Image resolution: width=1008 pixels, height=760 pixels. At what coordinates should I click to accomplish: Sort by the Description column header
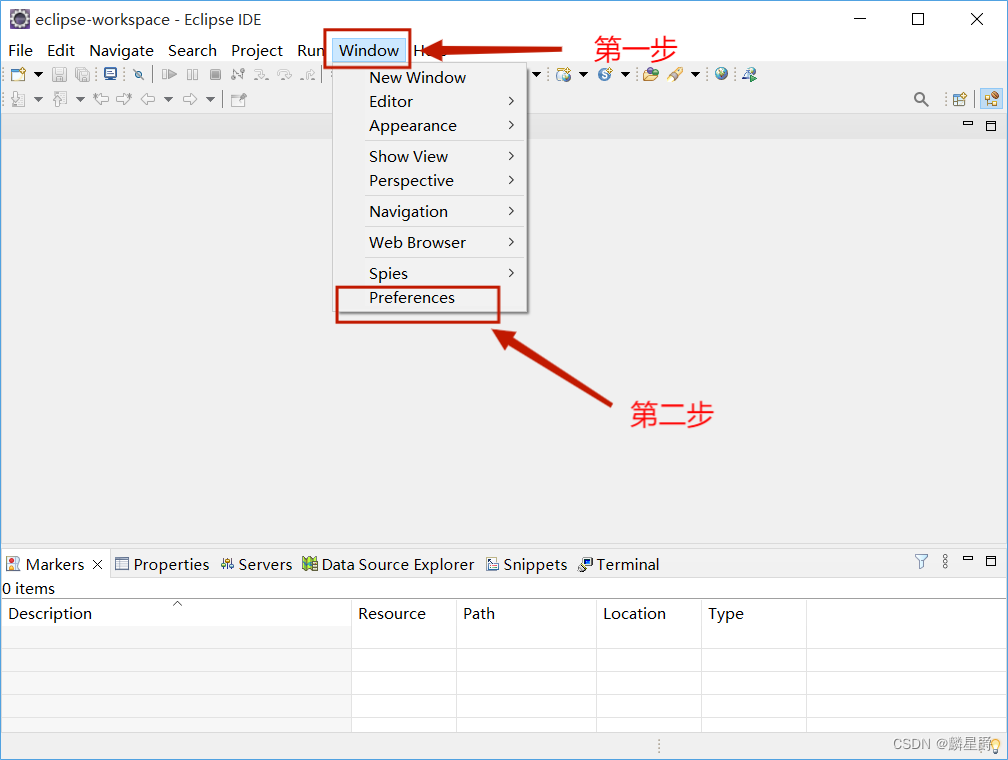click(176, 613)
